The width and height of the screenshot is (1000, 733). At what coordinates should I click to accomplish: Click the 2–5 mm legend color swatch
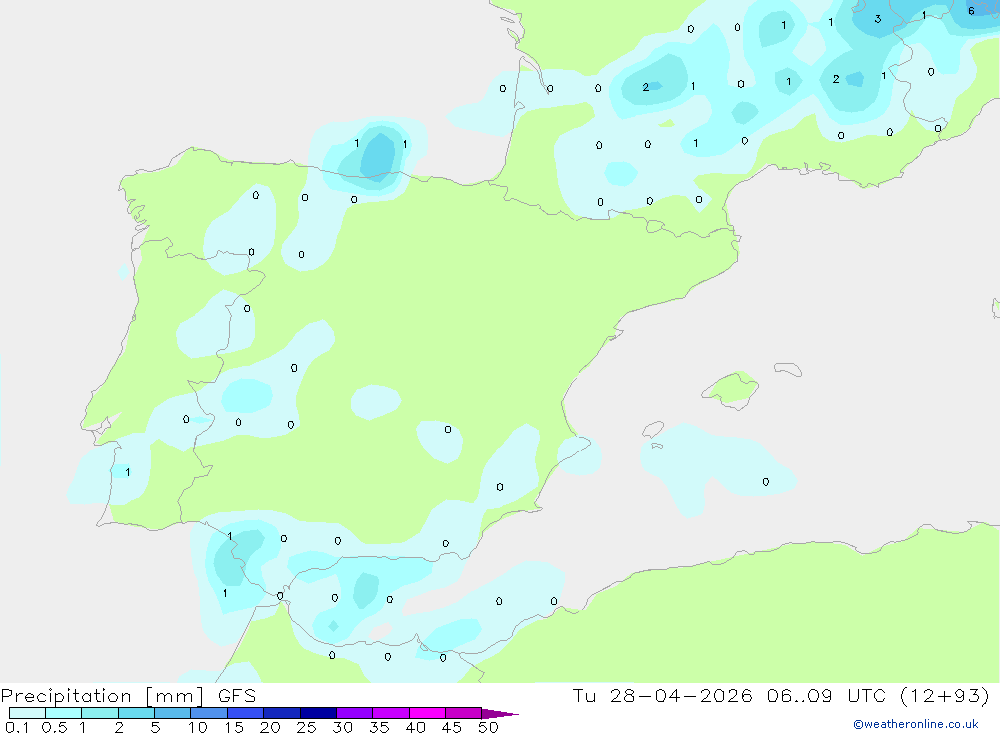coord(136,713)
